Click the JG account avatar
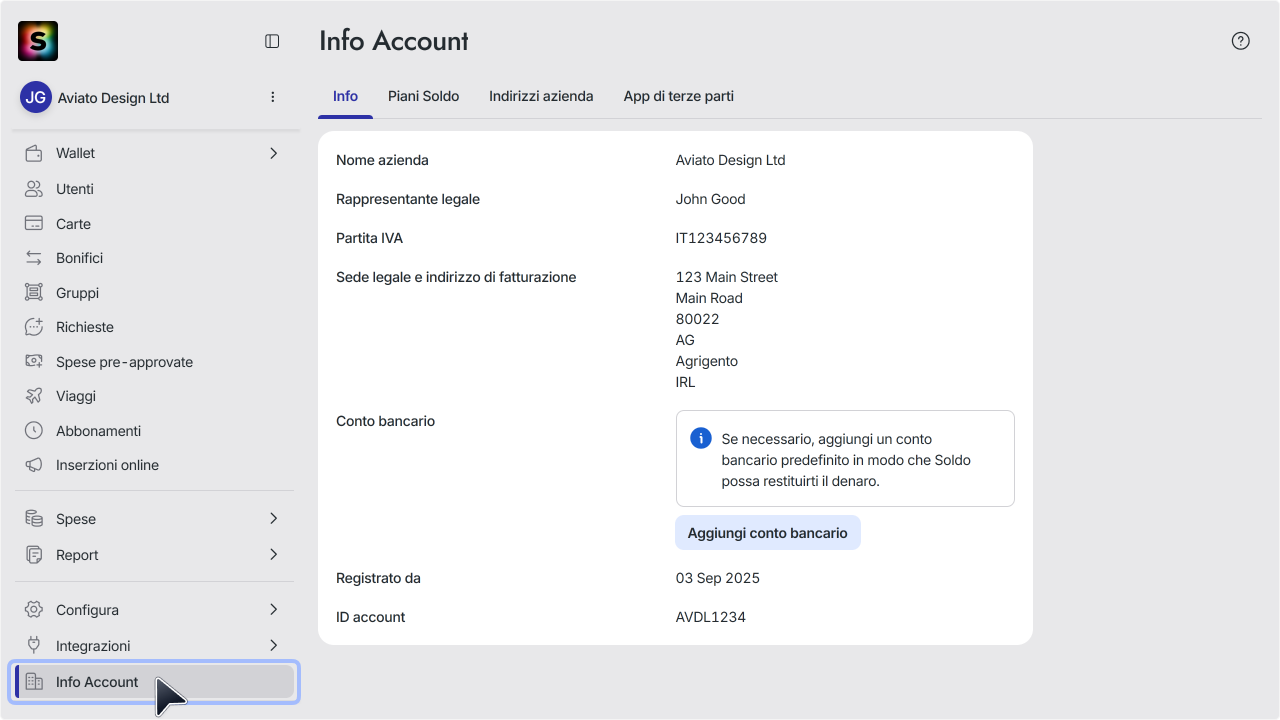1280x720 pixels. pos(36,97)
